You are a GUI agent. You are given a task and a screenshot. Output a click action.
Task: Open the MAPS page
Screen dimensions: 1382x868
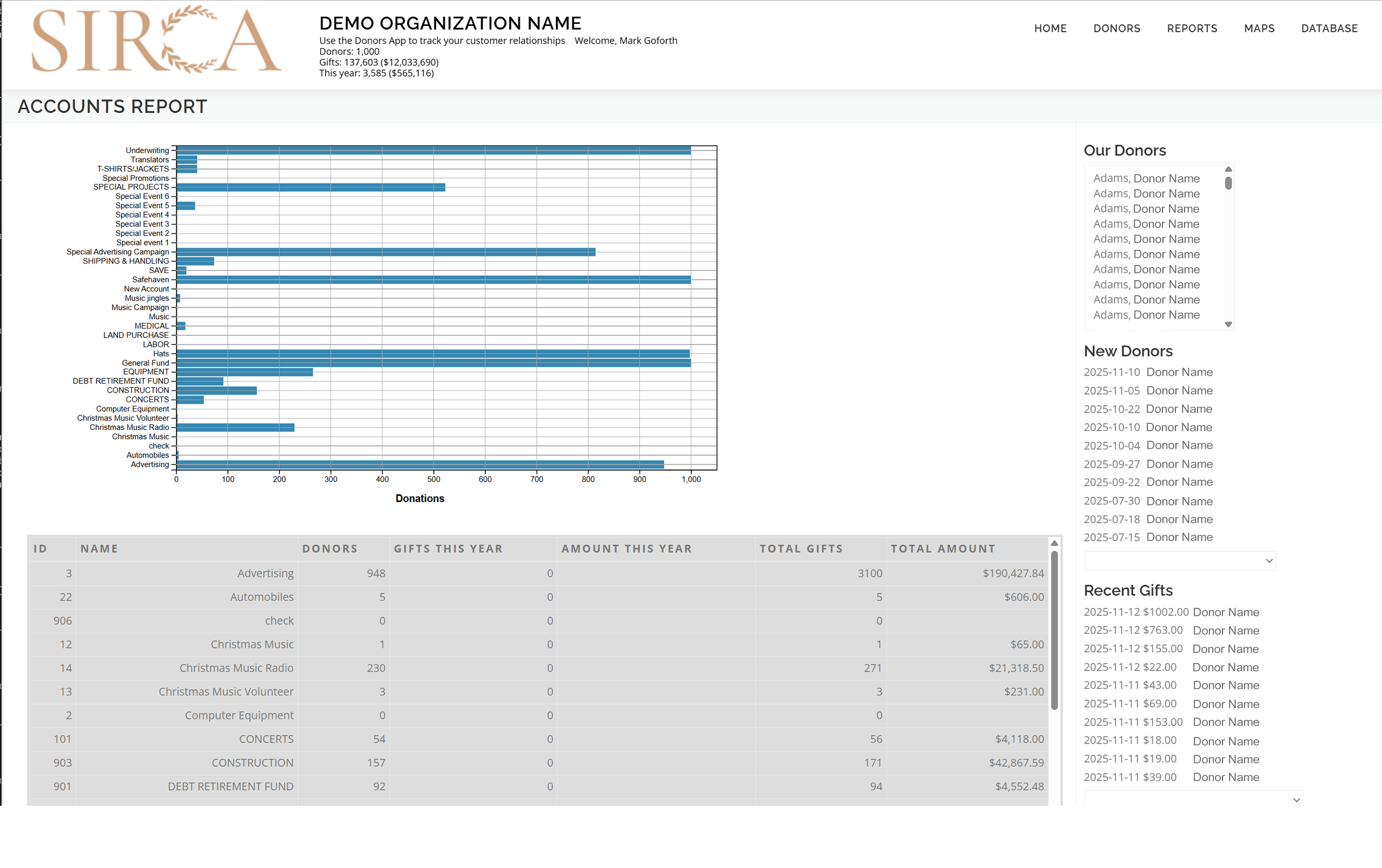1259,28
